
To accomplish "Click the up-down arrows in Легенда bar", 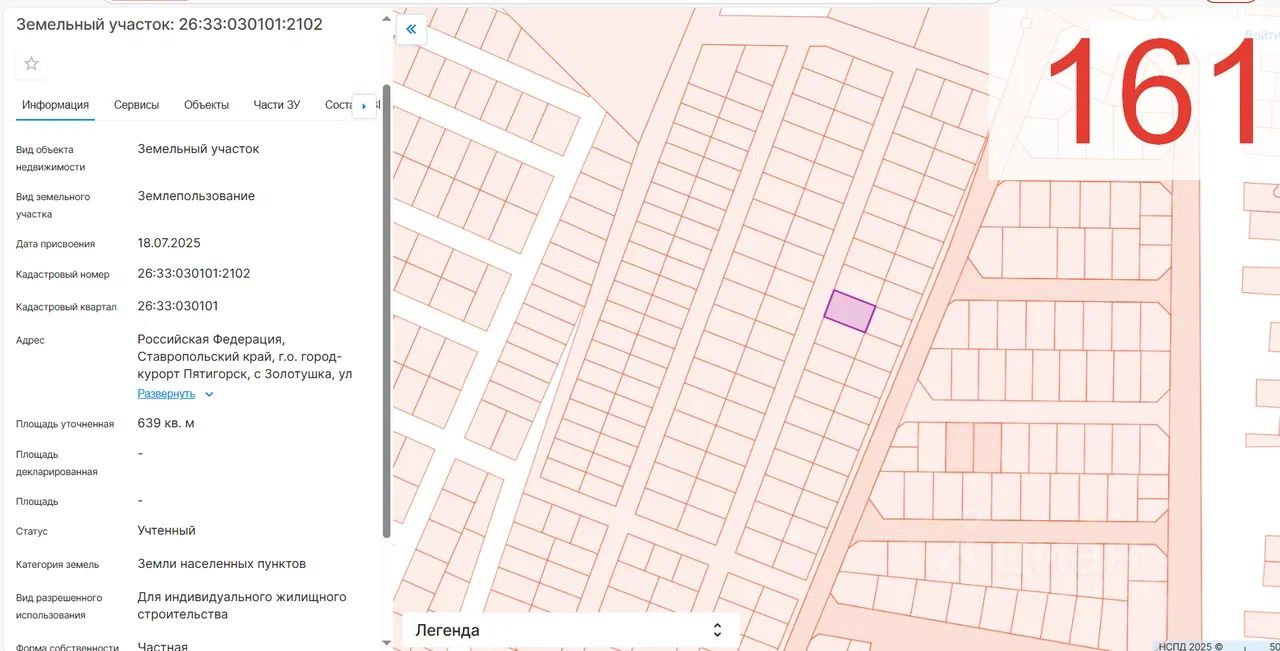I will (717, 630).
